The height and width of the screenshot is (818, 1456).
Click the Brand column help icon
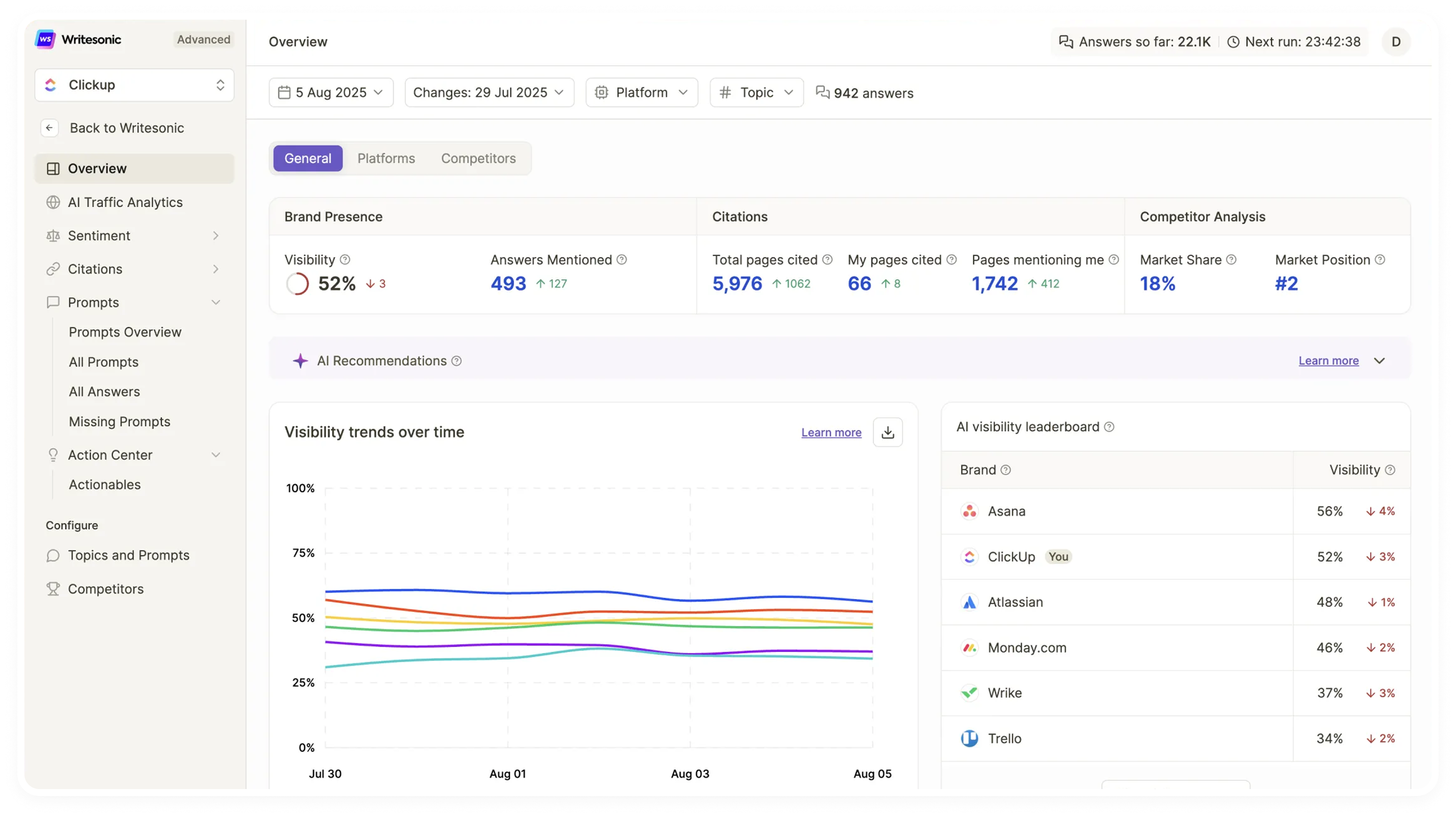tap(1005, 469)
